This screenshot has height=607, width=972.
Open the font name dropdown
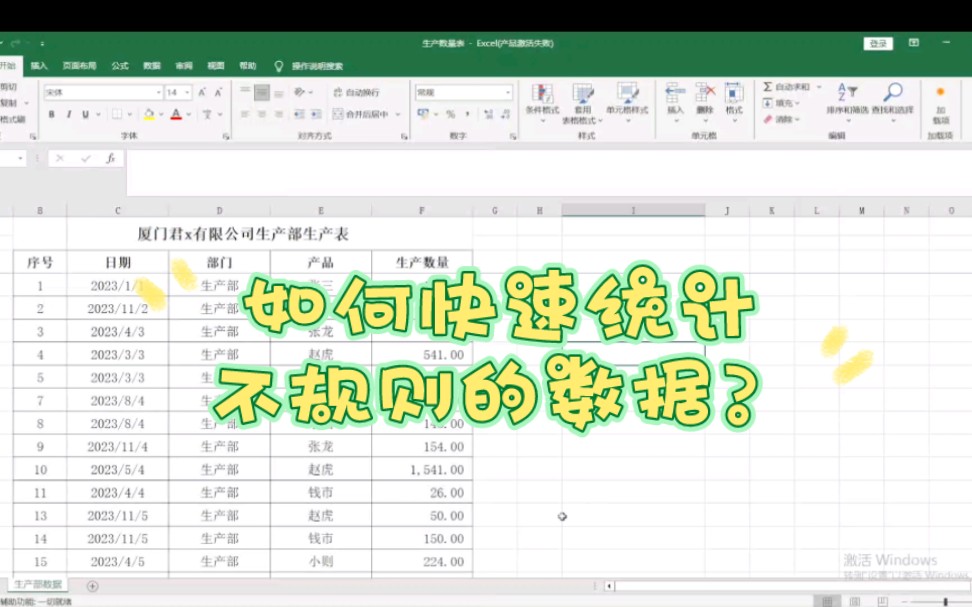[158, 92]
